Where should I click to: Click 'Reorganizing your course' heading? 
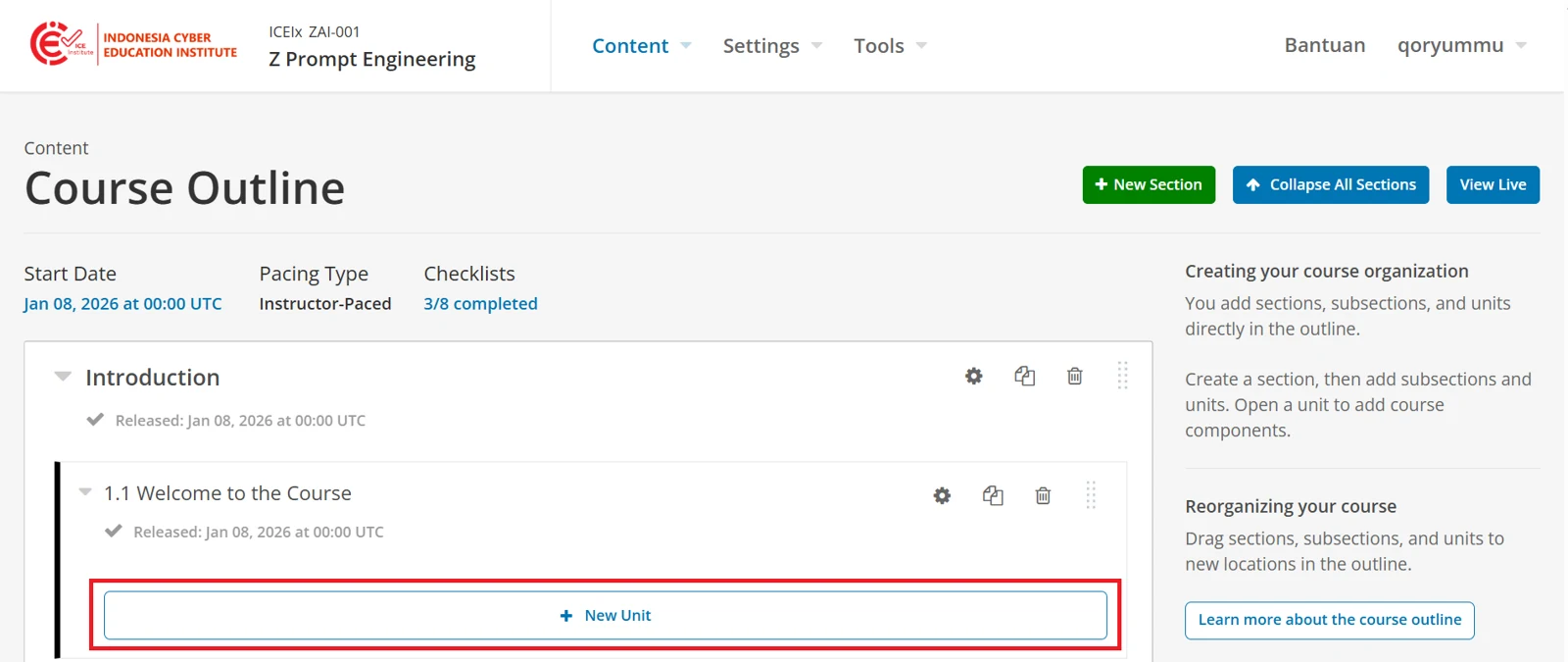(x=1291, y=507)
